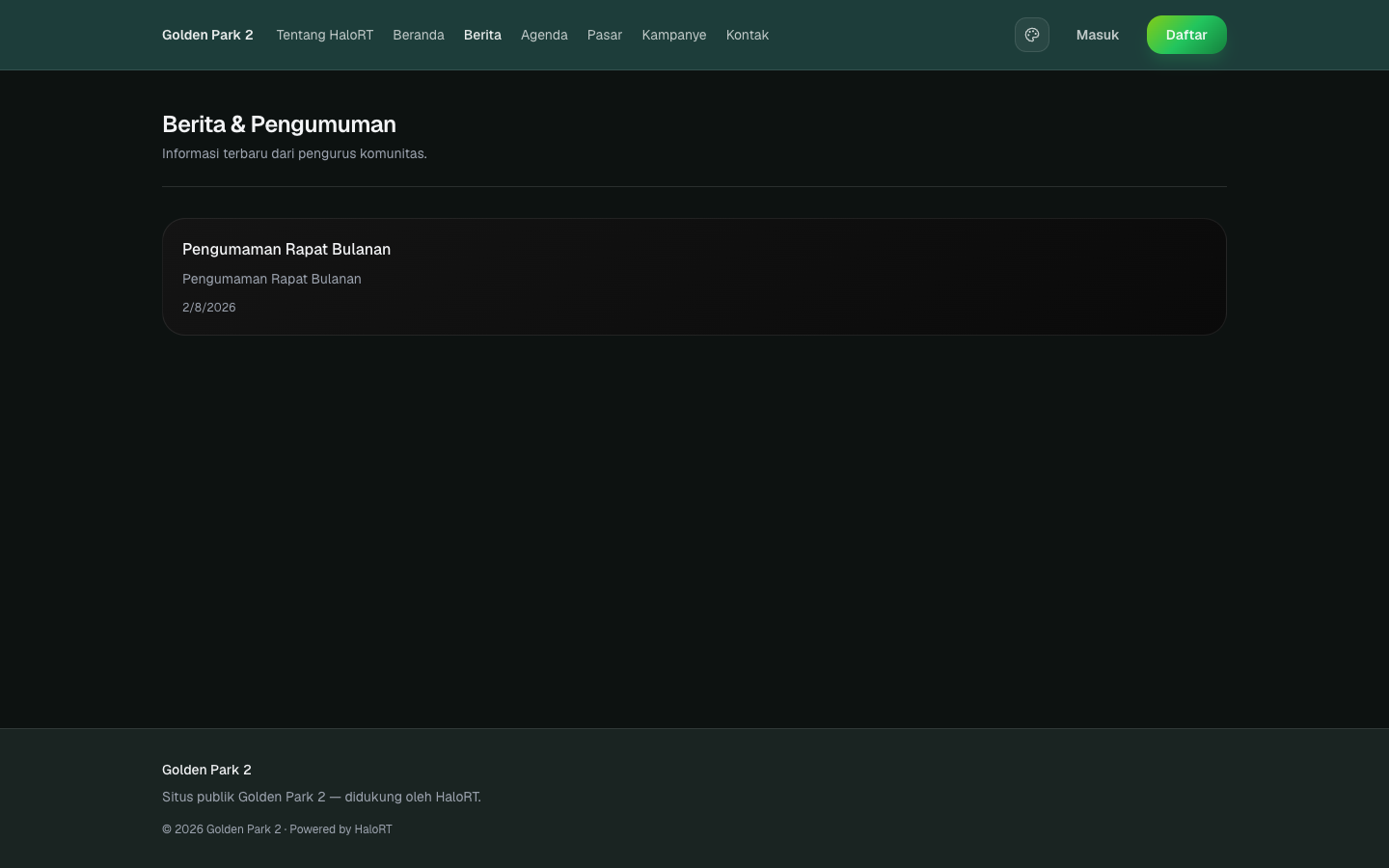Select the Berita nav item
The height and width of the screenshot is (868, 1389).
pyautogui.click(x=482, y=35)
